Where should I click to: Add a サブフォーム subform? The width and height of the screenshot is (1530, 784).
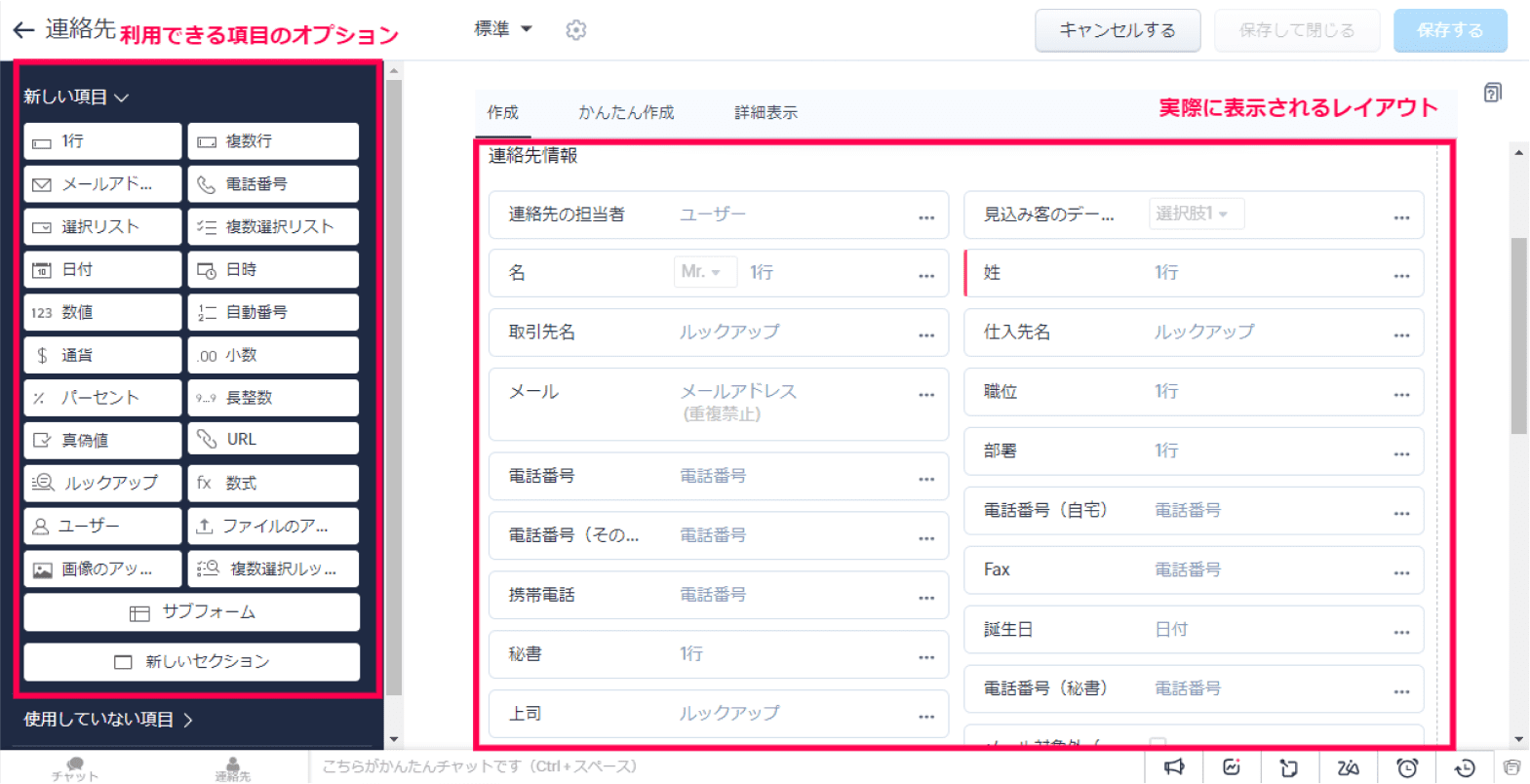[x=191, y=612]
